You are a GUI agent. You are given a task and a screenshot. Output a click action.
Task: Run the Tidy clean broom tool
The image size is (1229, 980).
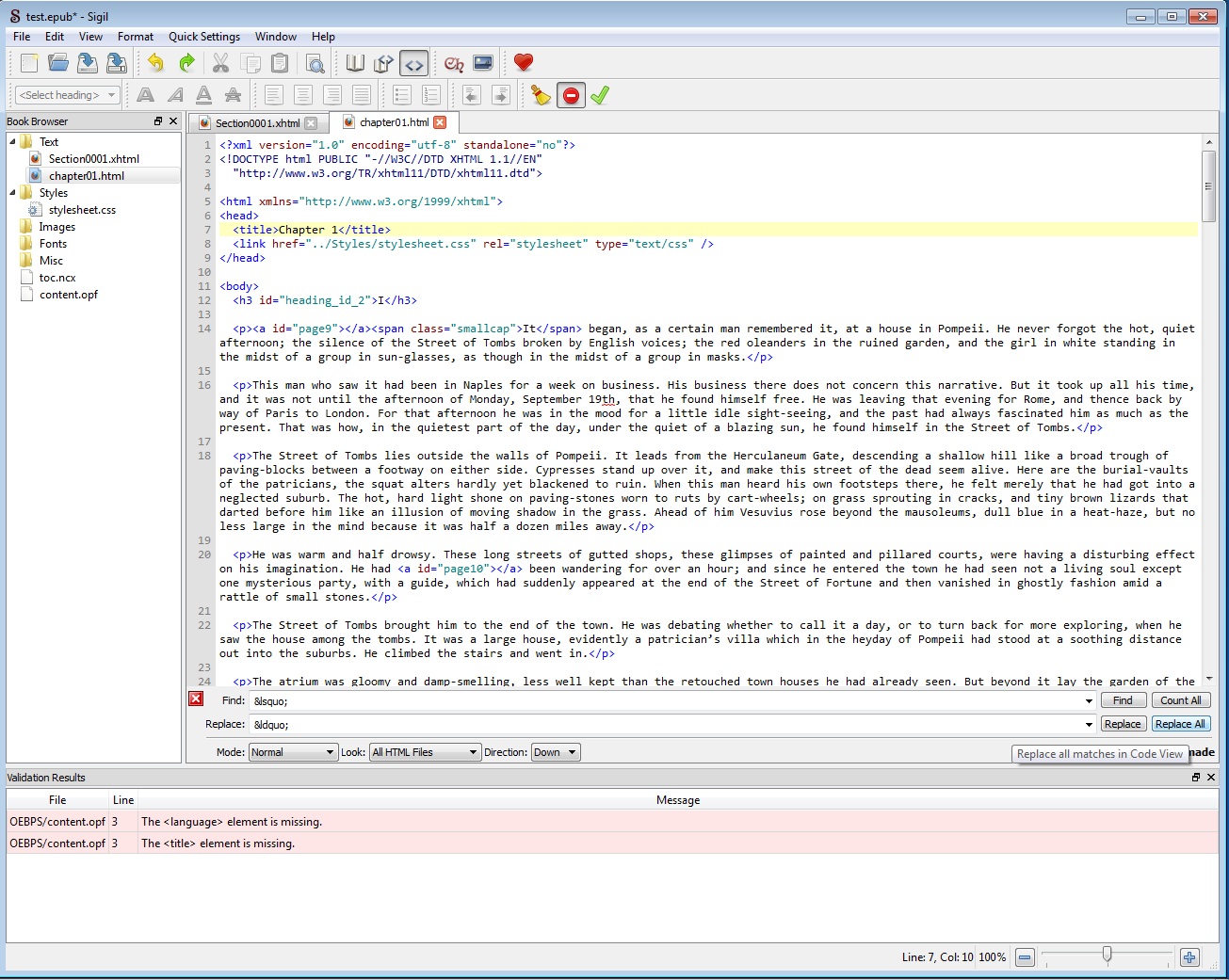[x=541, y=95]
